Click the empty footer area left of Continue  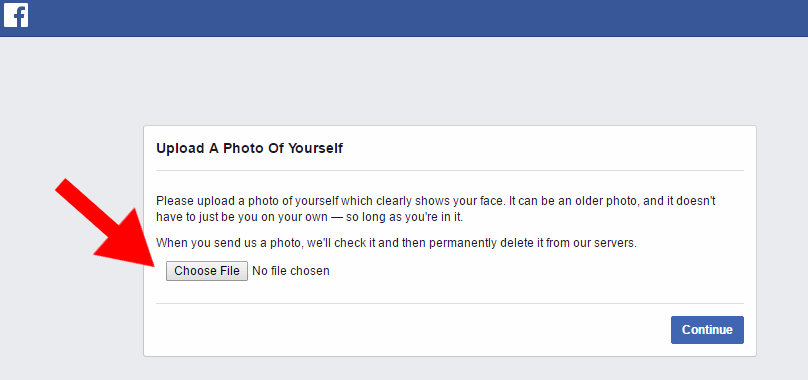click(x=407, y=330)
